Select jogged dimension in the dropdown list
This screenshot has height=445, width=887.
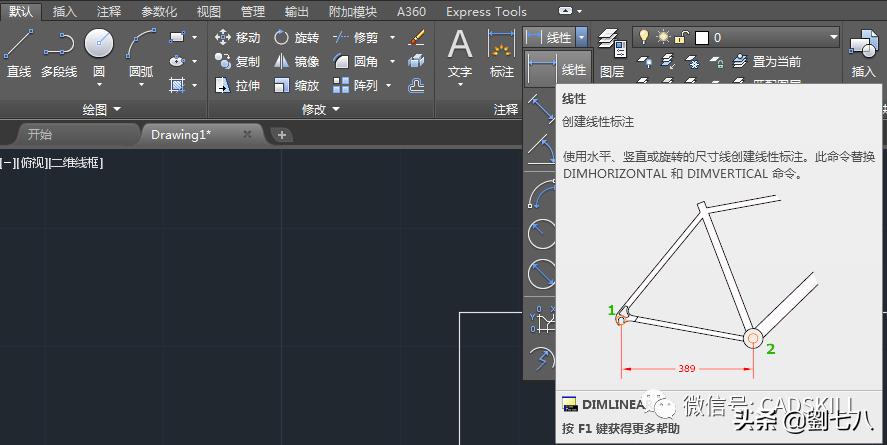pos(541,358)
